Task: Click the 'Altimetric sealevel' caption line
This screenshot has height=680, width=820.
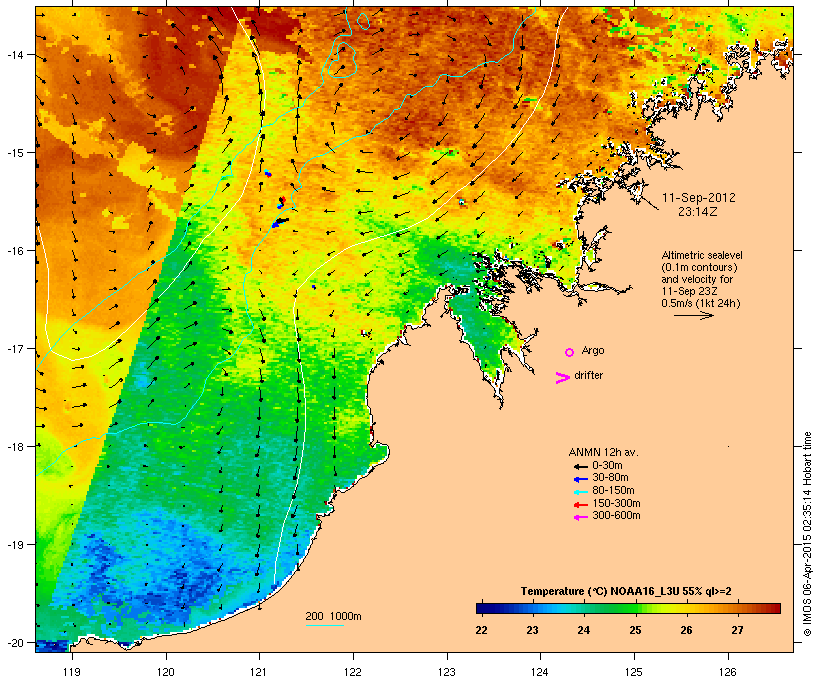Action: (x=702, y=255)
